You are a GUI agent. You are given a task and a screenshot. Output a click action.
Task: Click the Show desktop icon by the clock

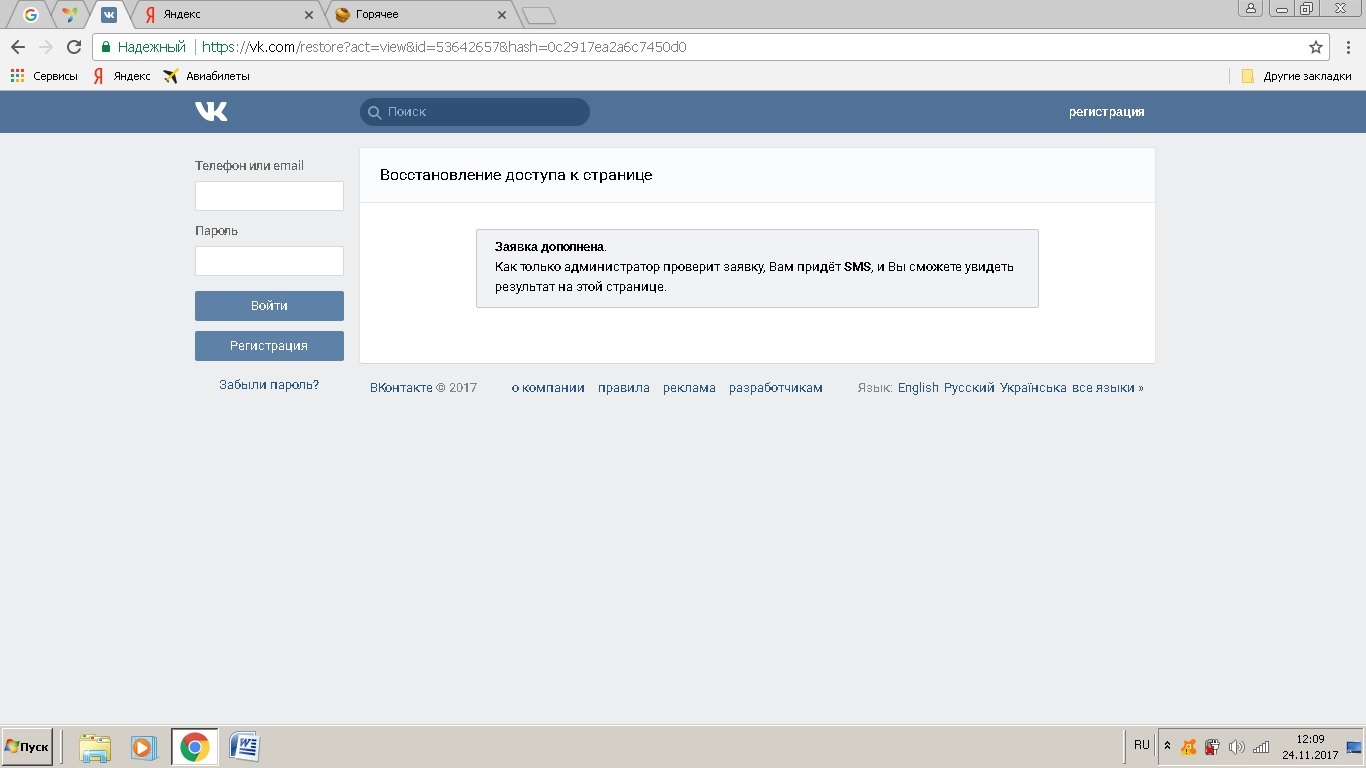(1355, 747)
